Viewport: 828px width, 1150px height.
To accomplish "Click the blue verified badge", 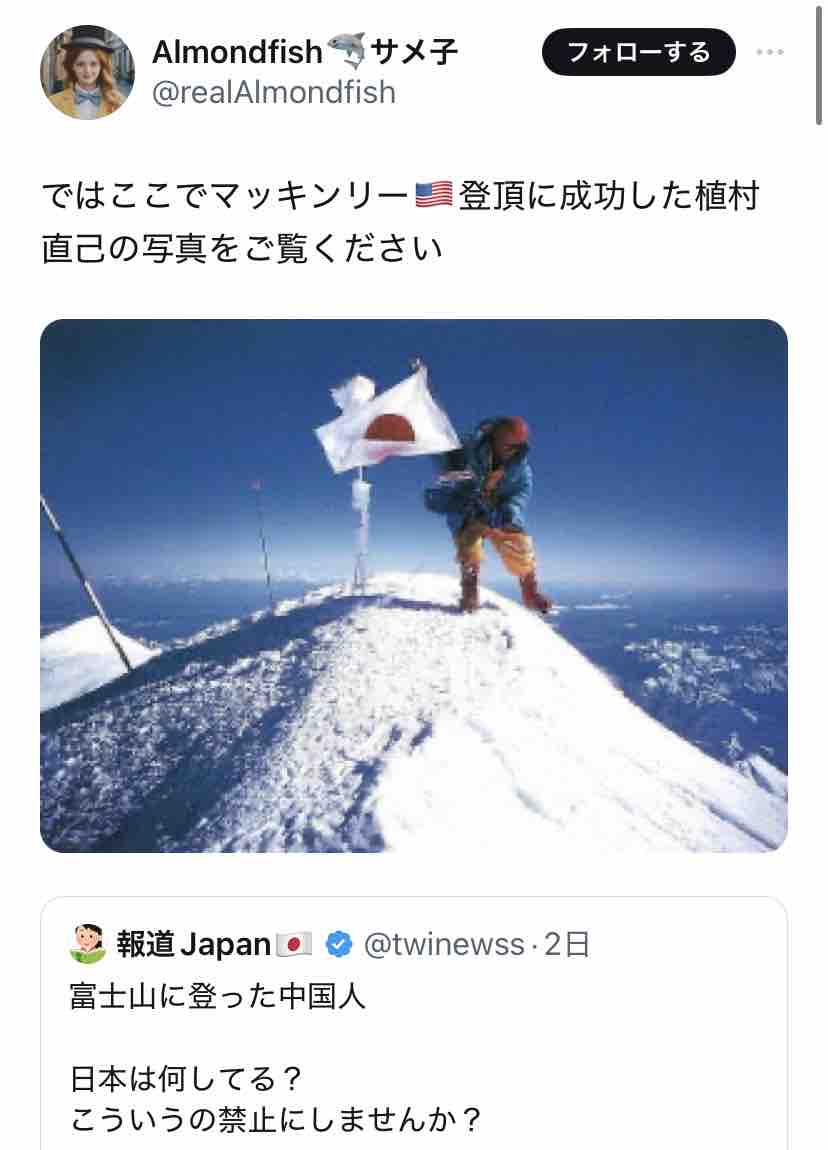I will pos(338,944).
